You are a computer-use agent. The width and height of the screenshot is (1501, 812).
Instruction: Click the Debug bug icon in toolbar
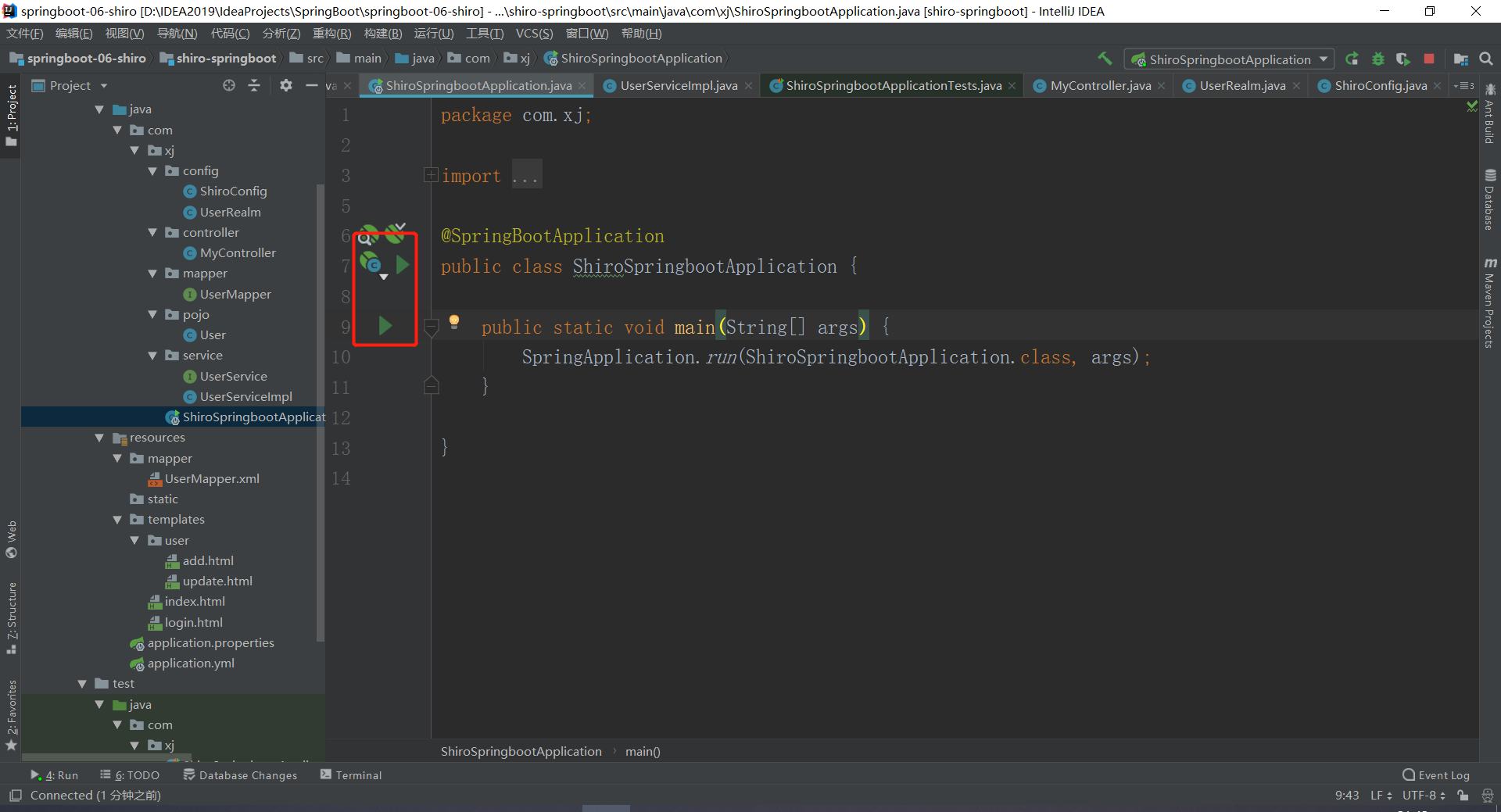(x=1377, y=59)
